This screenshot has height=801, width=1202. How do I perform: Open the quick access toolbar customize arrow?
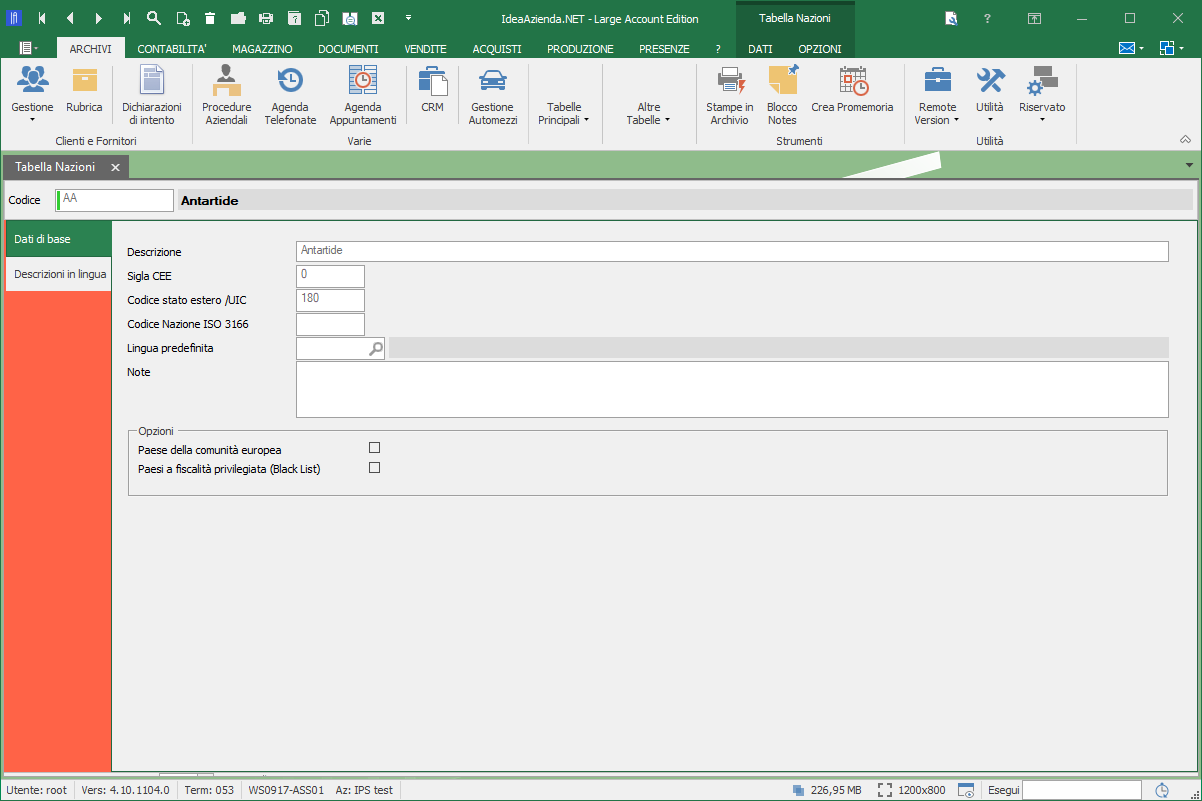coord(408,18)
